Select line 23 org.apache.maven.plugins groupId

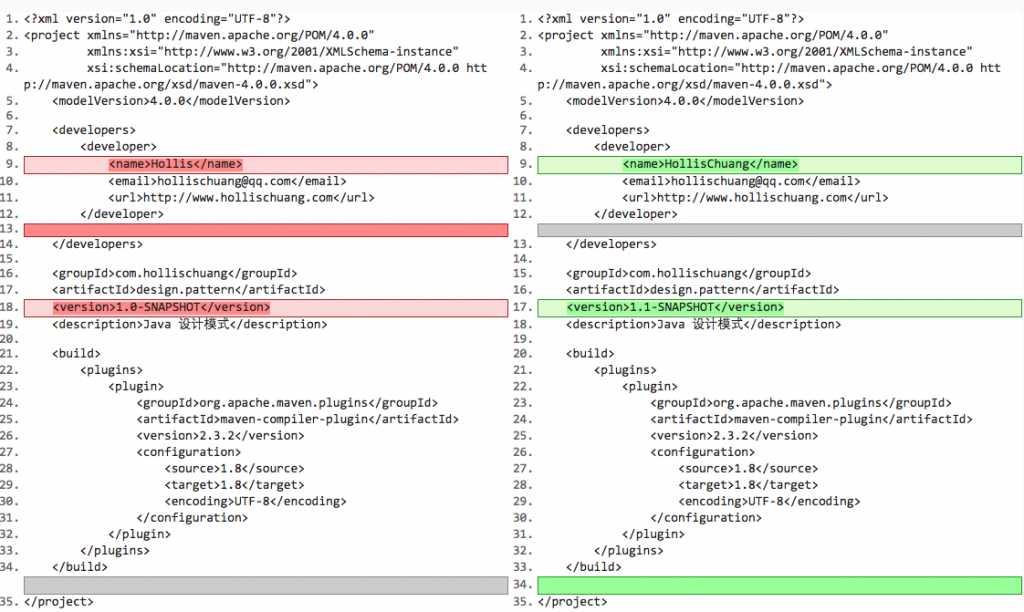(801, 403)
